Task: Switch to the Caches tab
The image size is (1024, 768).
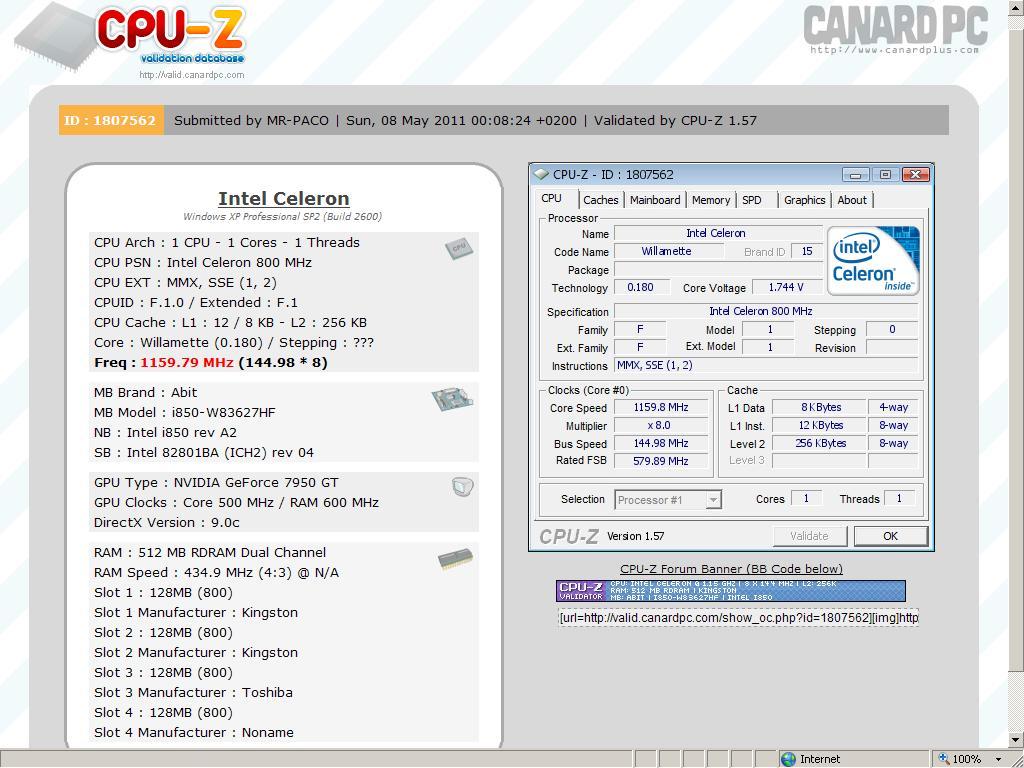Action: [x=601, y=200]
